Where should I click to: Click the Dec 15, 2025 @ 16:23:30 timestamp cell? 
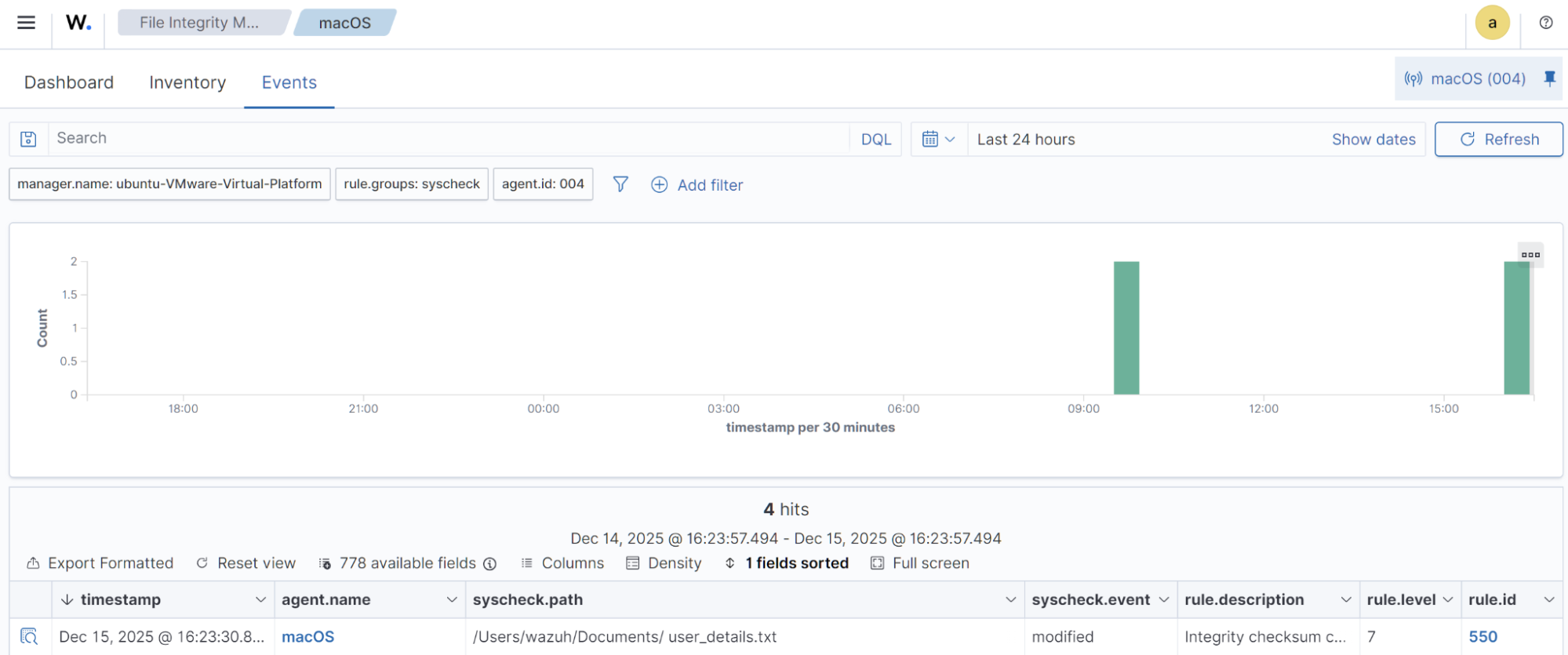pos(162,636)
